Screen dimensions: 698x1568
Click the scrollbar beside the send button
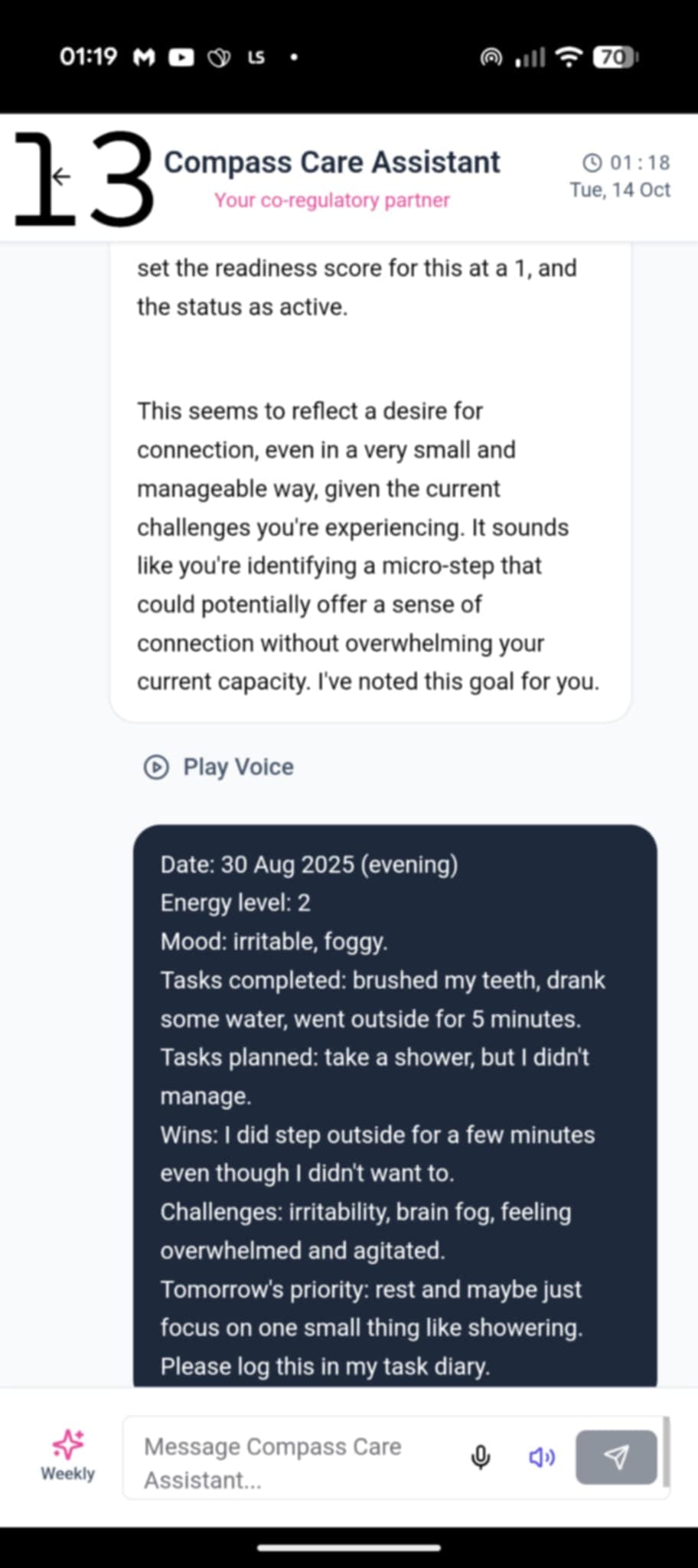pyautogui.click(x=667, y=1452)
